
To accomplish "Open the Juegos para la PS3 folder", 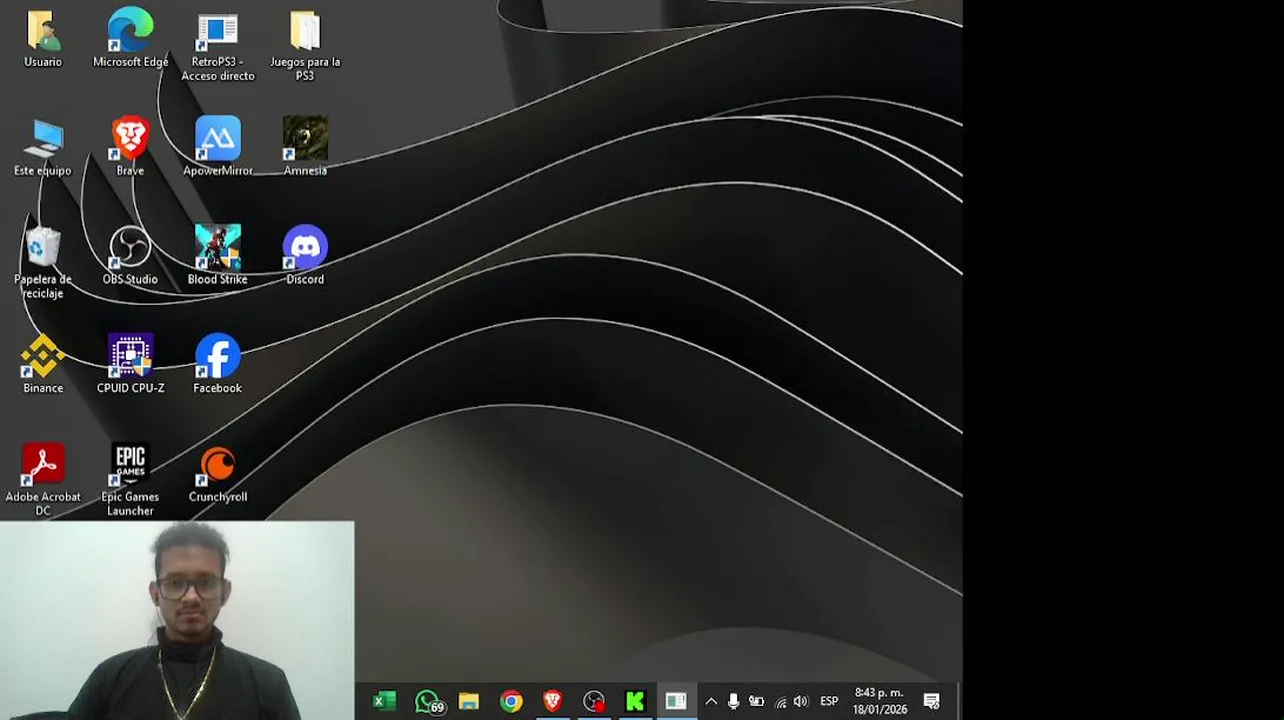I will click(305, 46).
